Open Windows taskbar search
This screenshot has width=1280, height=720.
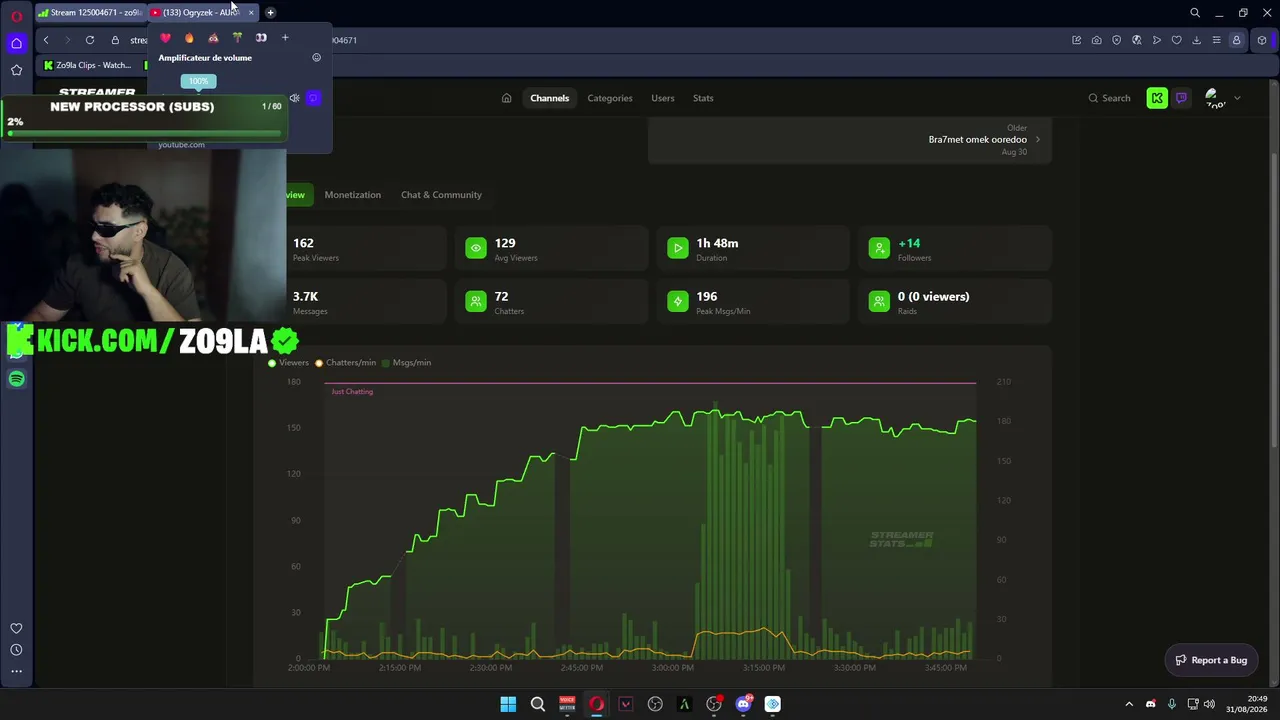(x=538, y=704)
